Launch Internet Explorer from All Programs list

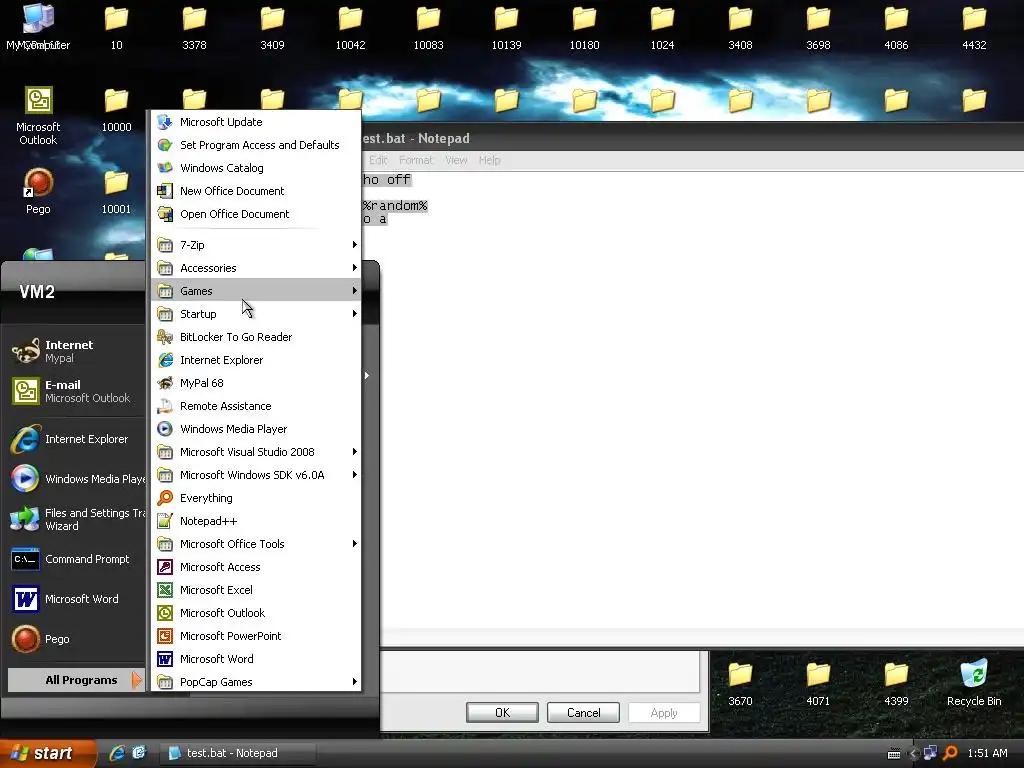coord(256,360)
